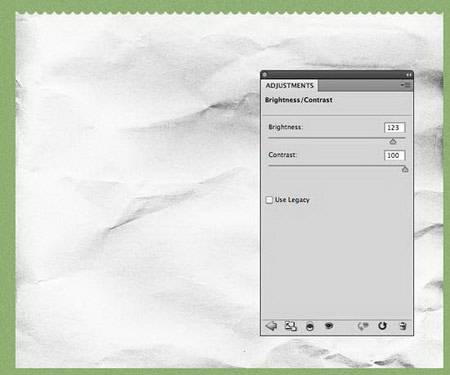
Task: Open the Adjustments panel menu
Action: click(406, 85)
